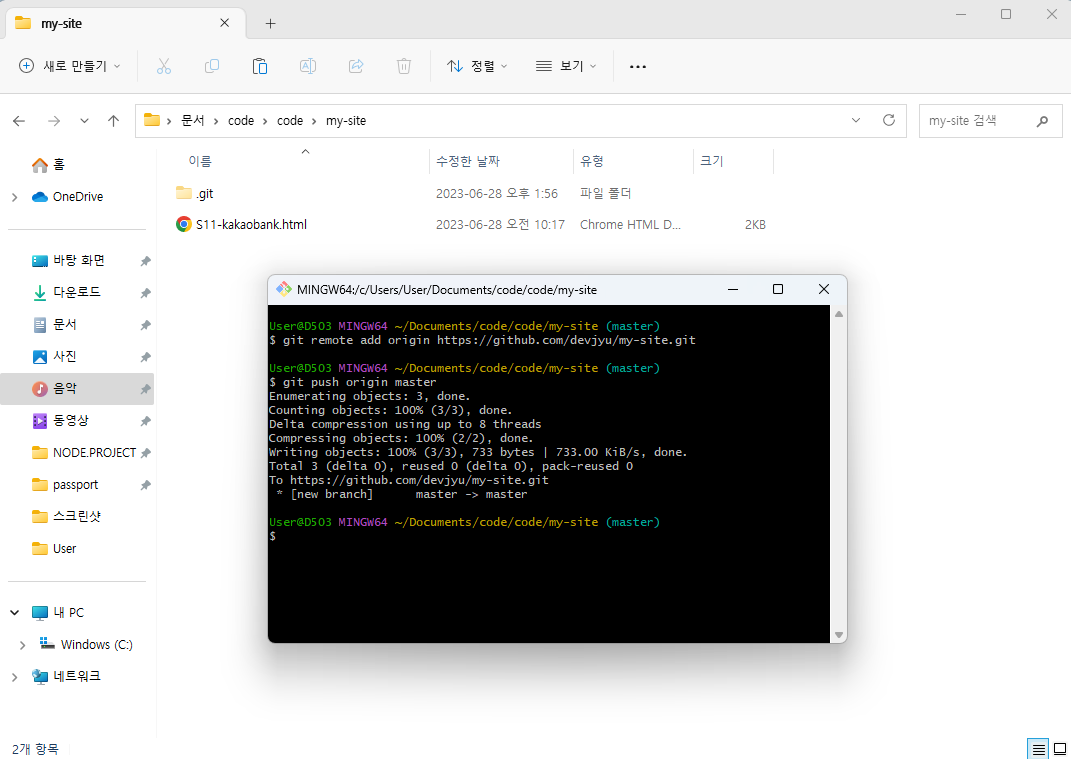Expand address bar history dropdown
Viewport: 1071px width, 759px height.
coord(856,120)
